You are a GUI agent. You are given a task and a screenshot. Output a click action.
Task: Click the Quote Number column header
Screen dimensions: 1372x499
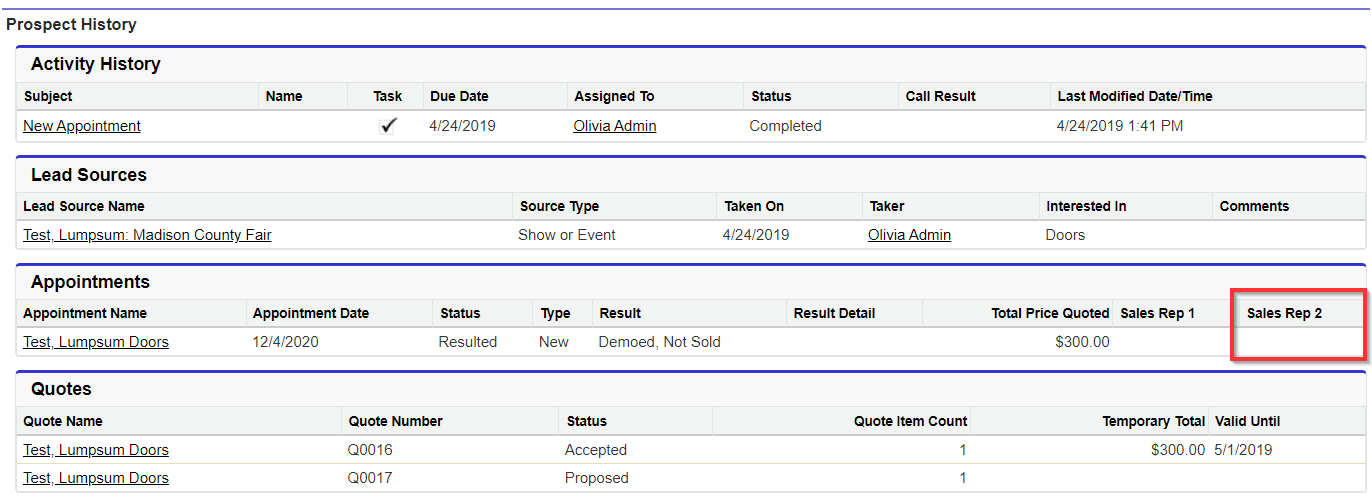tap(395, 421)
